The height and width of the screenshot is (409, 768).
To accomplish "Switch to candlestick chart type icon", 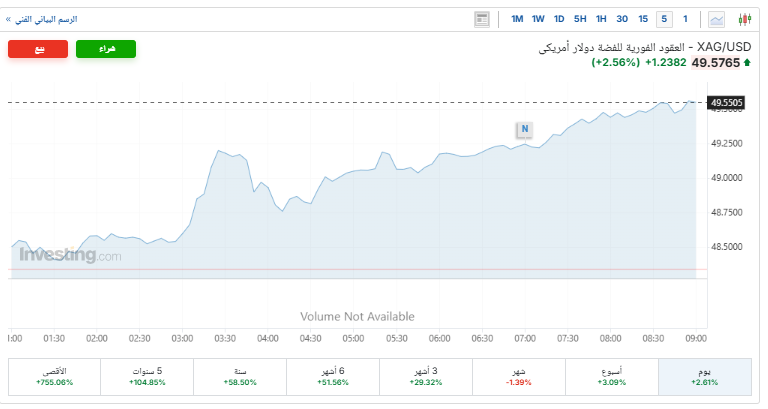I will click(x=744, y=19).
